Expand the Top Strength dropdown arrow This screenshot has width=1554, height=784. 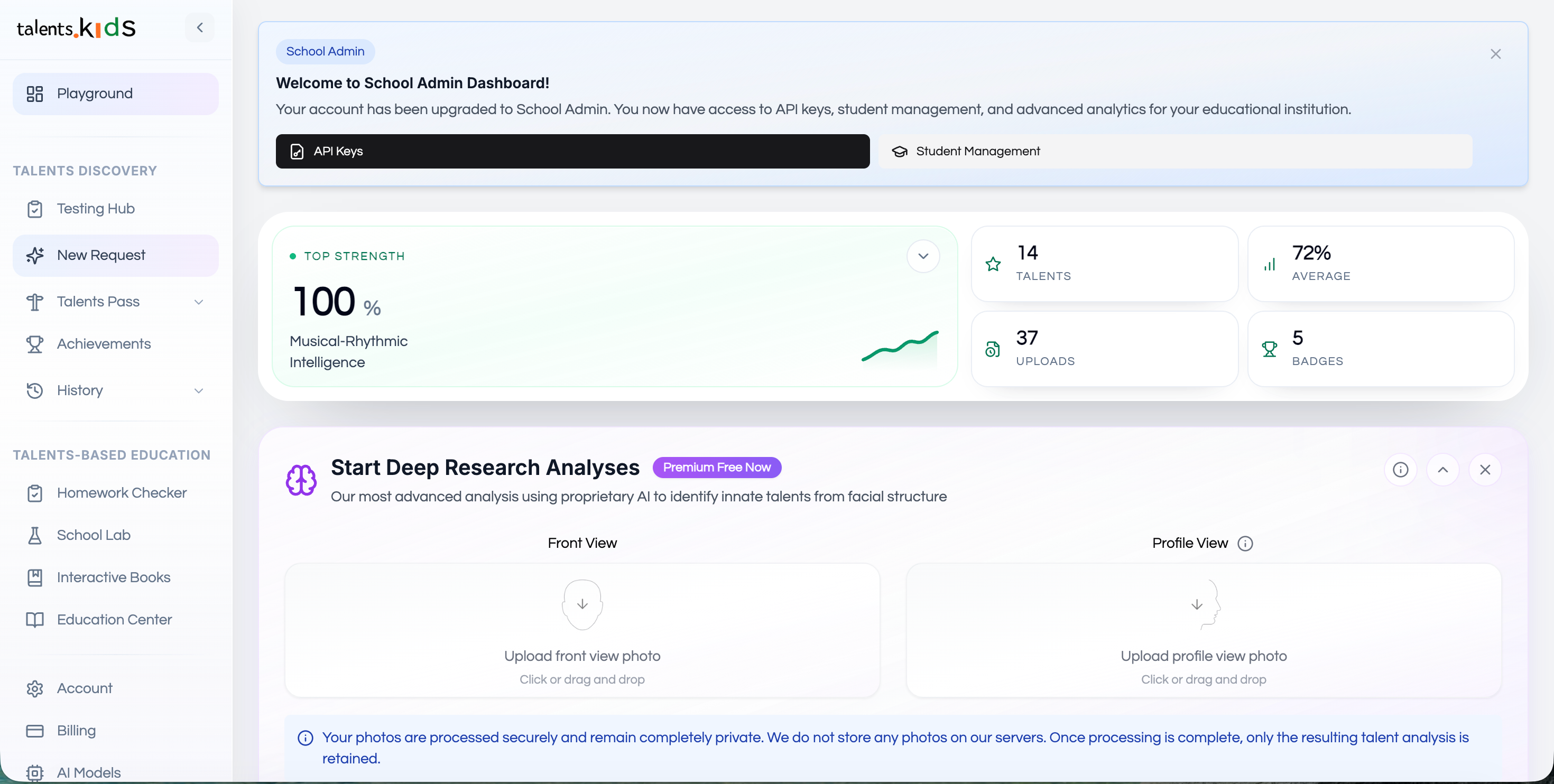[923, 256]
